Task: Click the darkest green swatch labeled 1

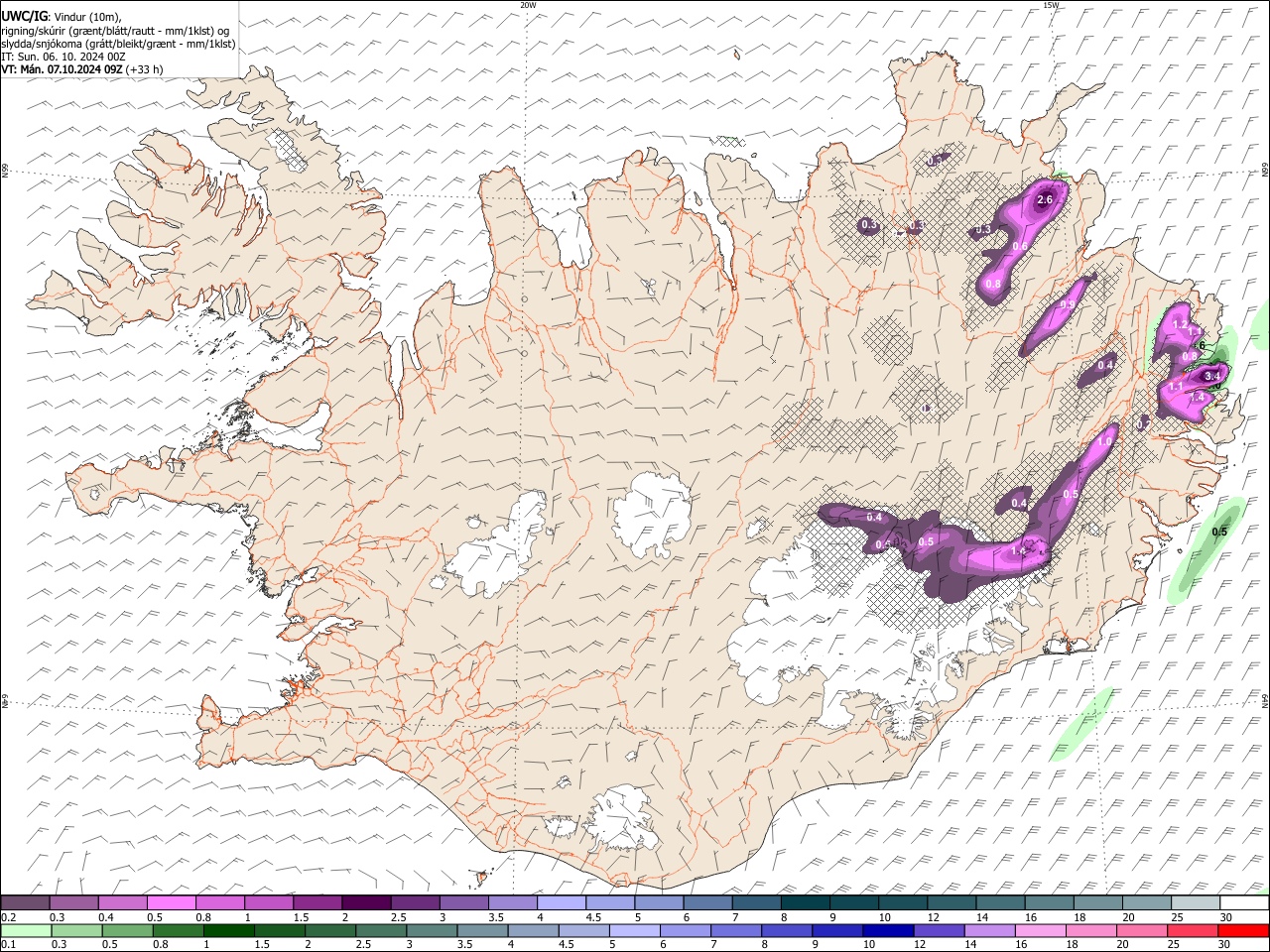Action: 228,930
